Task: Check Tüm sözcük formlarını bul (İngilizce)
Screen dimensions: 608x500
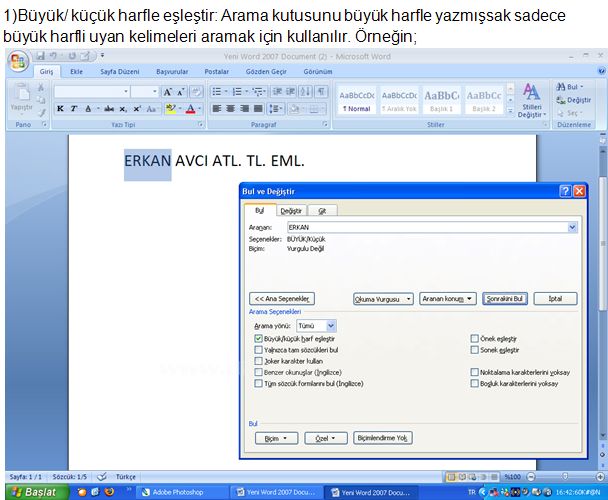Action: coord(258,384)
